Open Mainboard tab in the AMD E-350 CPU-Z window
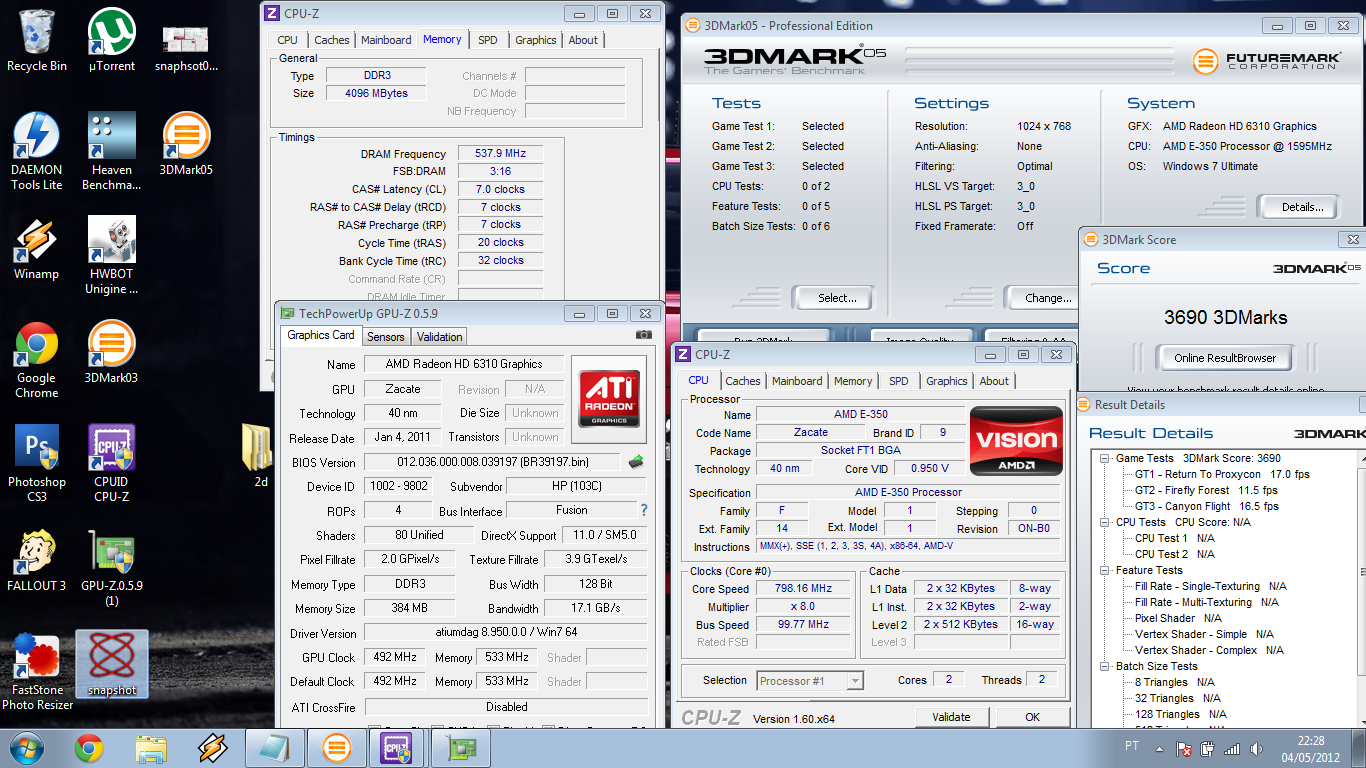1366x768 pixels. point(797,381)
